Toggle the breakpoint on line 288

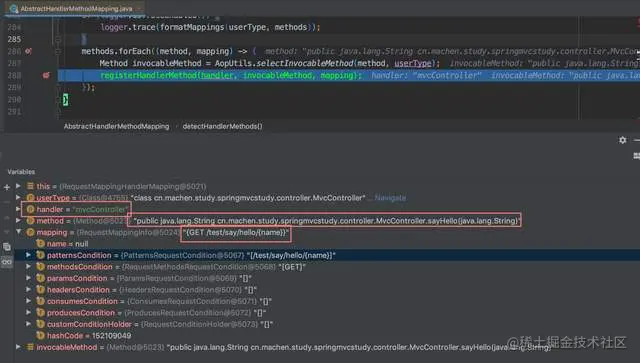coord(46,75)
